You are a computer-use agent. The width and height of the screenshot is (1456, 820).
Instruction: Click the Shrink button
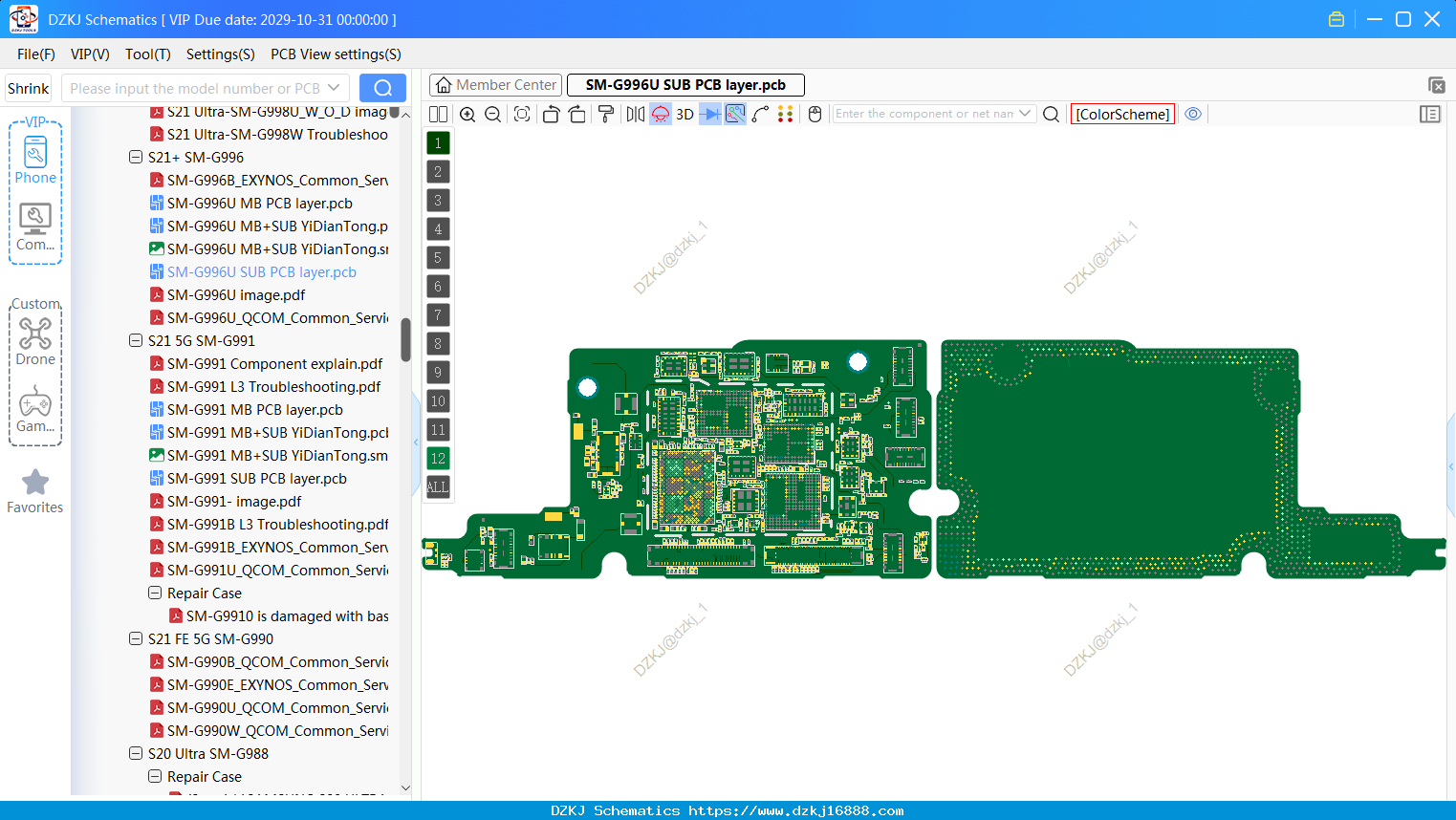[x=29, y=88]
